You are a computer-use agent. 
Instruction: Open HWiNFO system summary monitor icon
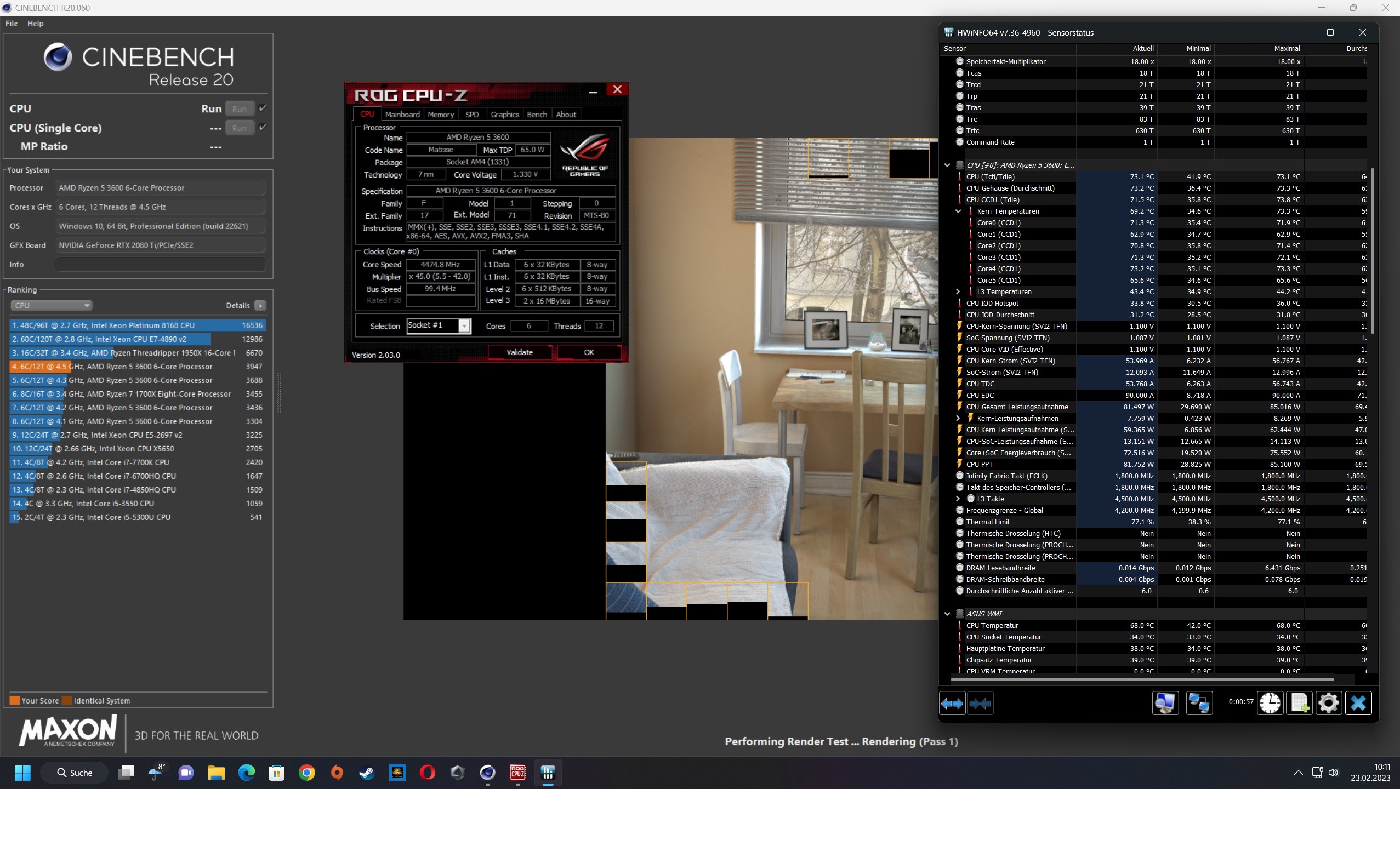[1165, 704]
